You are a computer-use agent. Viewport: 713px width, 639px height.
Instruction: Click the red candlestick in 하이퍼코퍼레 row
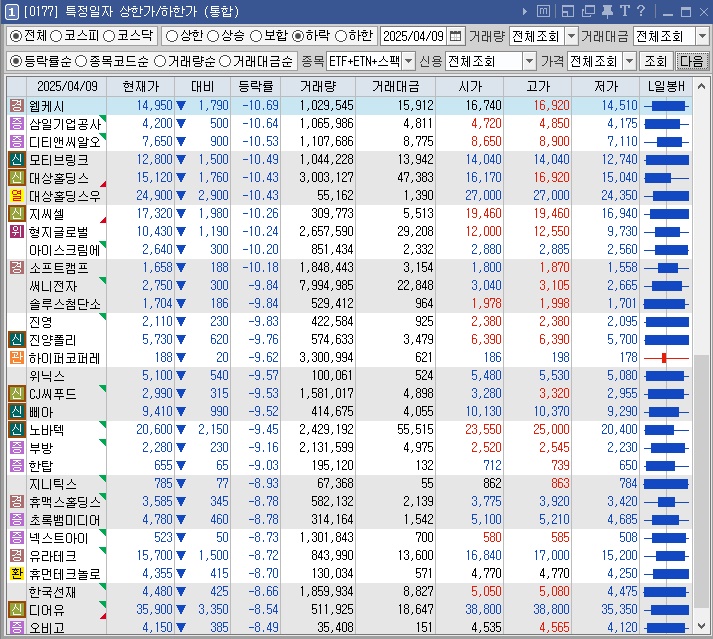pos(666,358)
